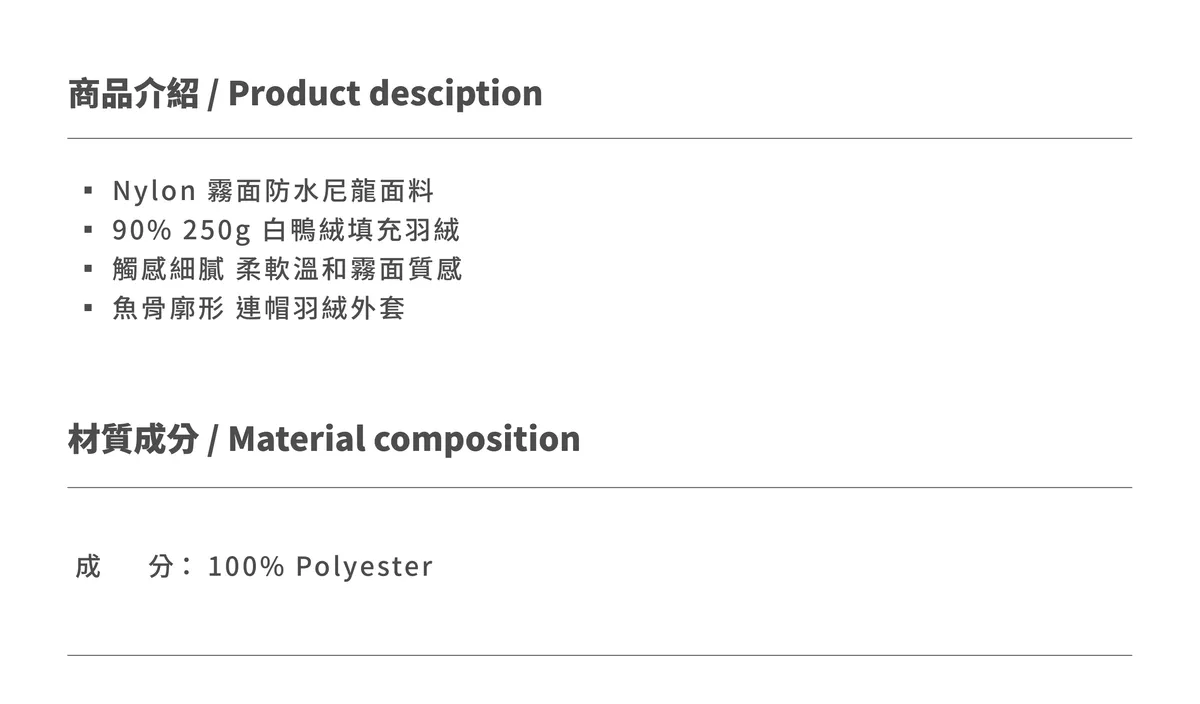Click the "魚骨廓形" text
This screenshot has width=1200, height=704.
click(169, 309)
